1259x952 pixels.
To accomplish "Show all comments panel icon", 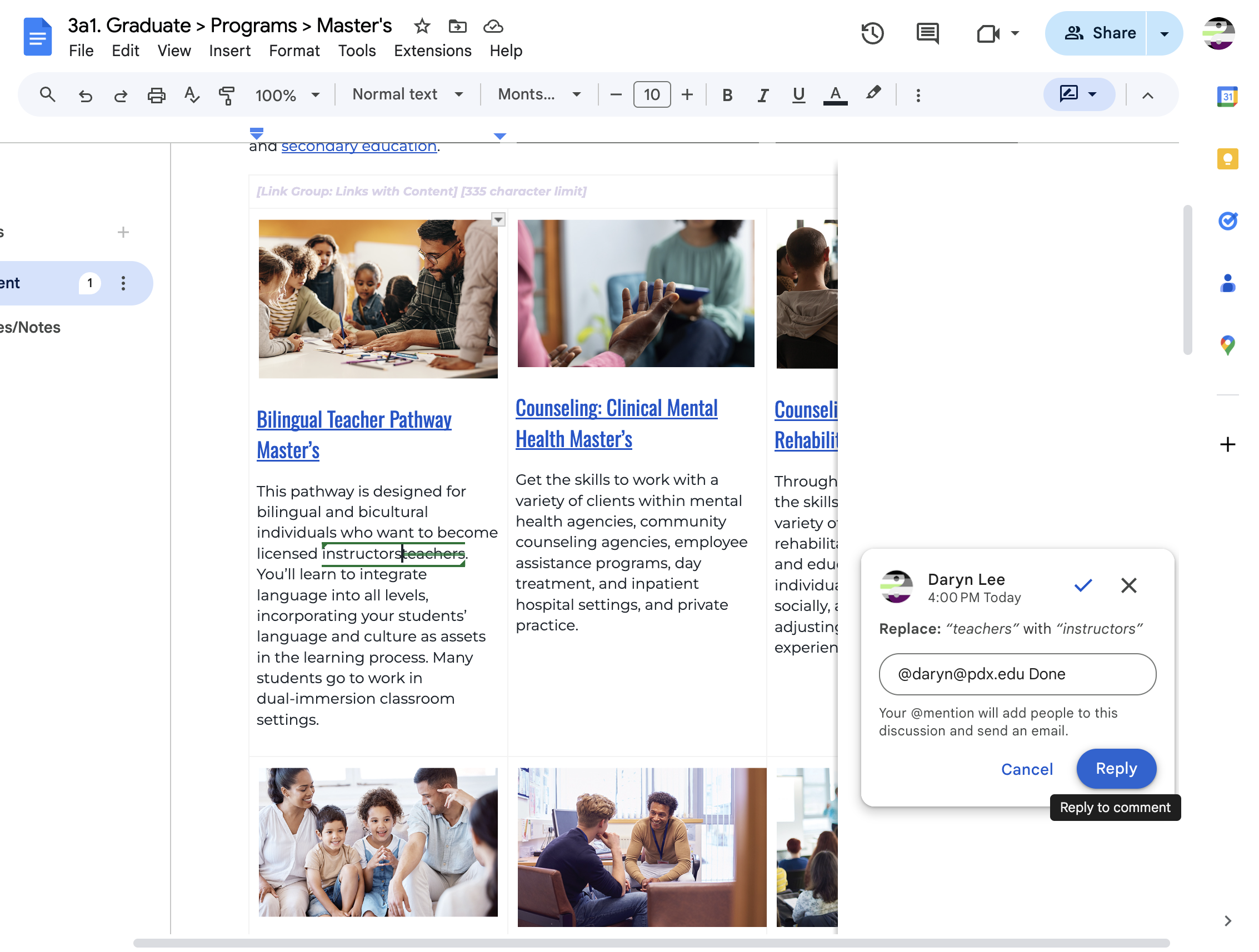I will point(927,33).
